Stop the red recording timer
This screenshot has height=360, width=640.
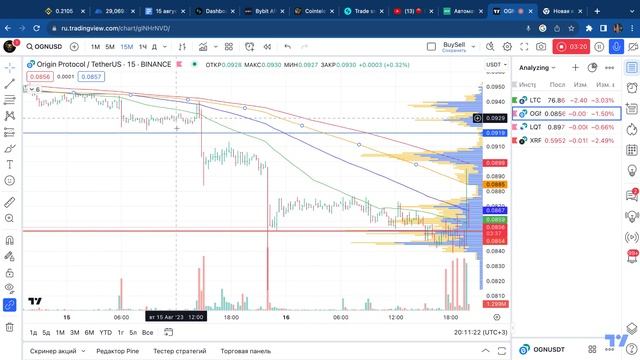(571, 47)
